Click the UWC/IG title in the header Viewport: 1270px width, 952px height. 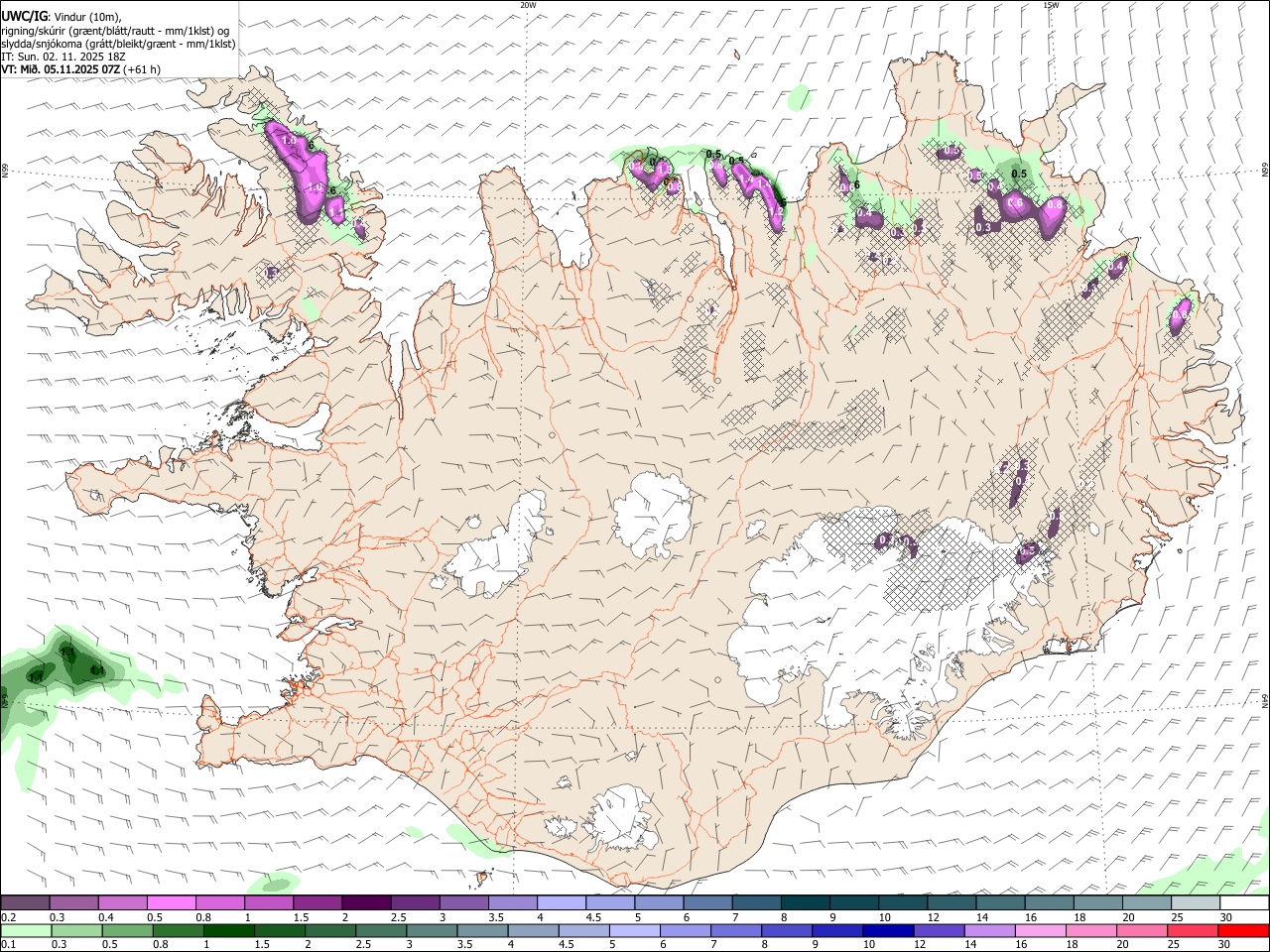pyautogui.click(x=23, y=17)
